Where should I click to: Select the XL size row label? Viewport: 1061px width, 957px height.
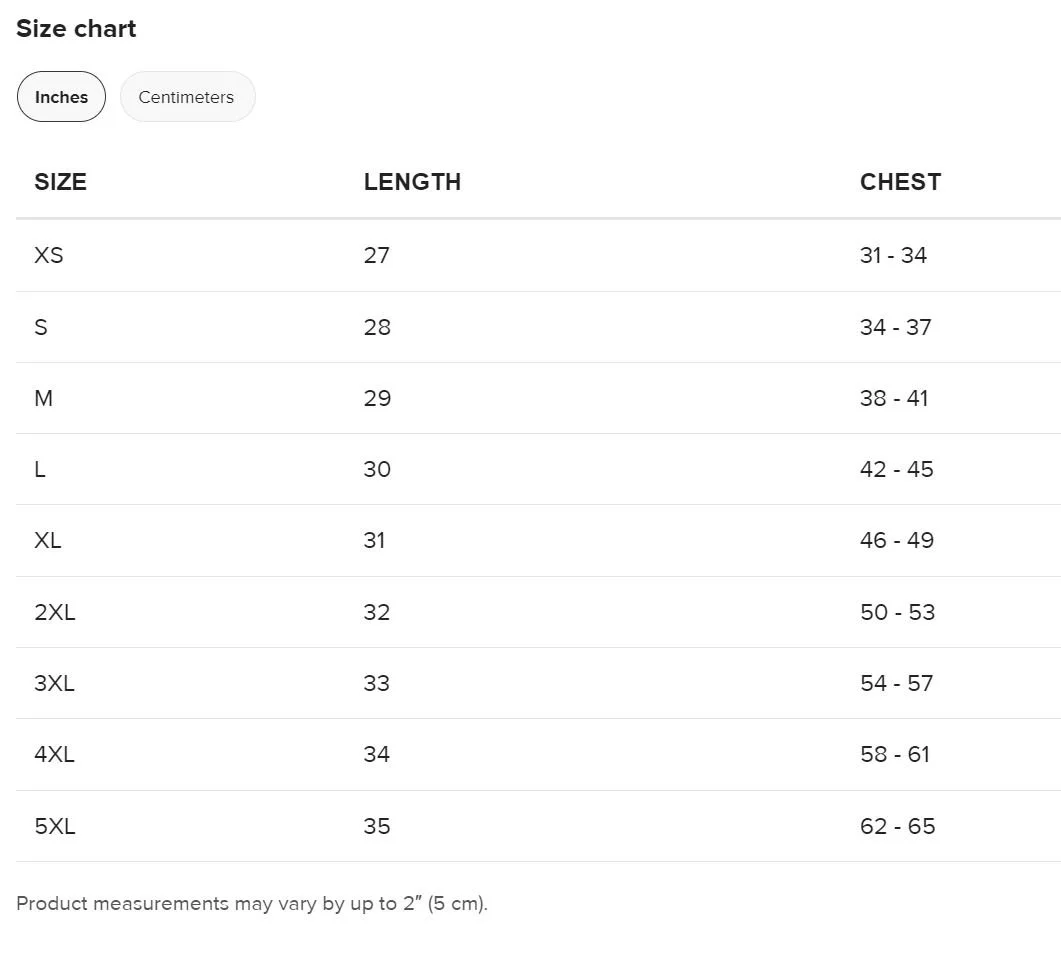click(48, 540)
